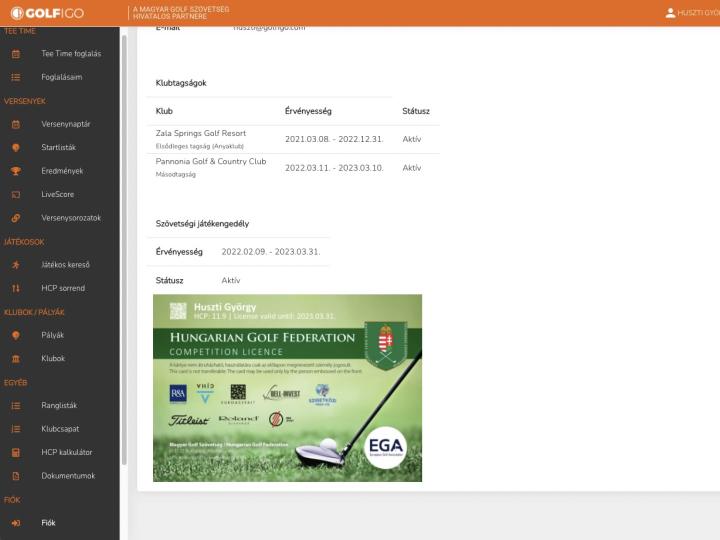
Task: Click the sidebar vertical scrollbar
Action: coord(124,250)
